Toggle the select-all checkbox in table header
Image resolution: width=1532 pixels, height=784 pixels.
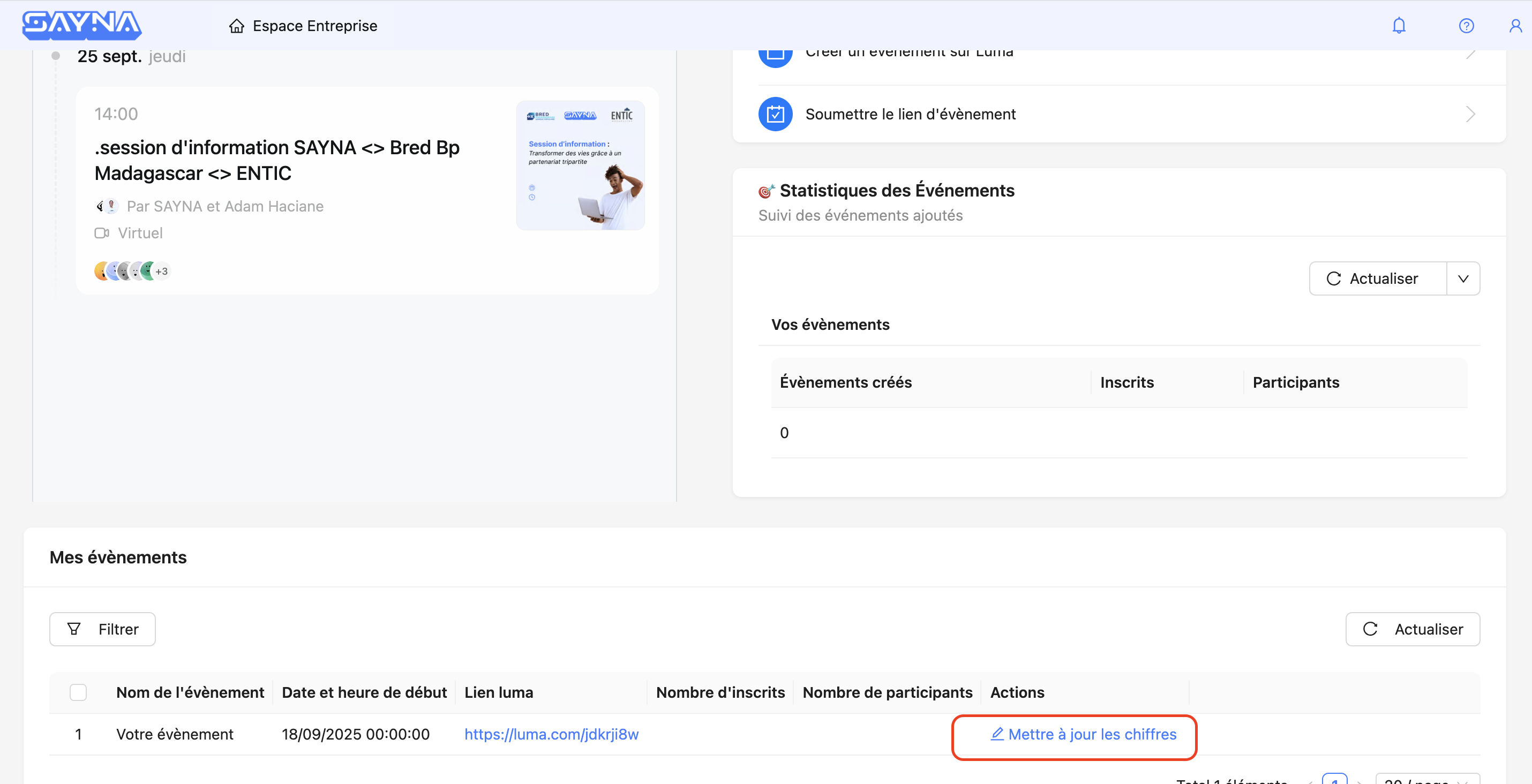point(78,692)
